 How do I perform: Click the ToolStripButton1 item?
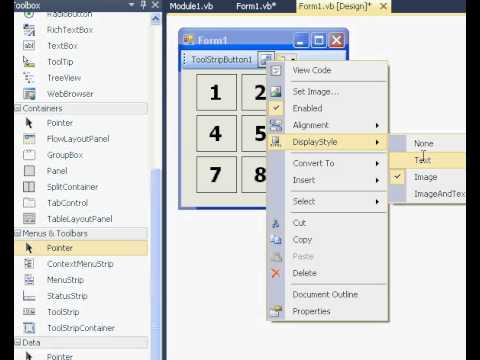(222, 60)
